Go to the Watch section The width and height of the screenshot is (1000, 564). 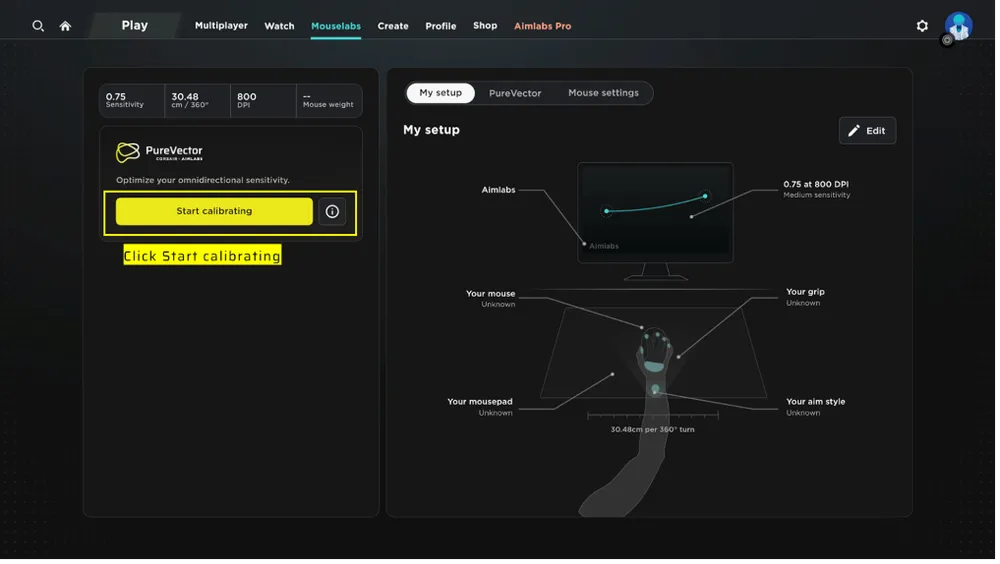[x=279, y=26]
